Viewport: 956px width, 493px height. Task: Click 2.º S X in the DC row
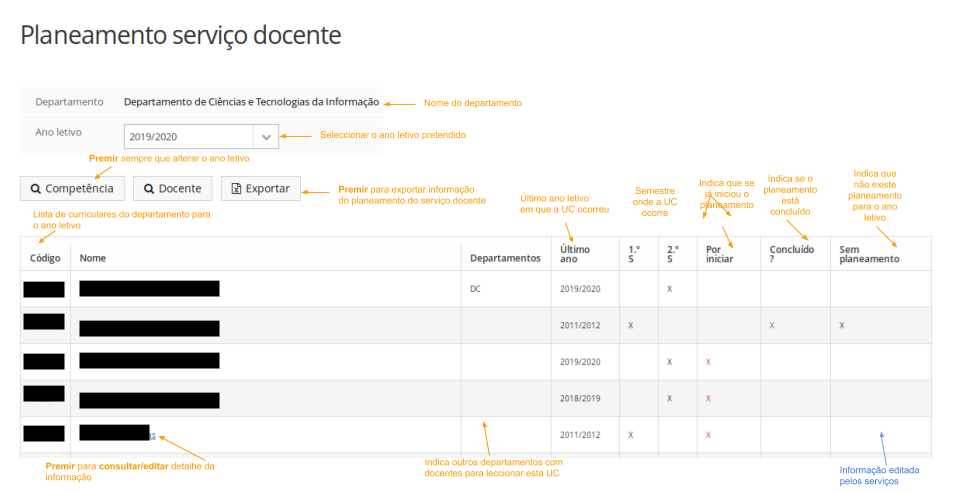pyautogui.click(x=669, y=289)
